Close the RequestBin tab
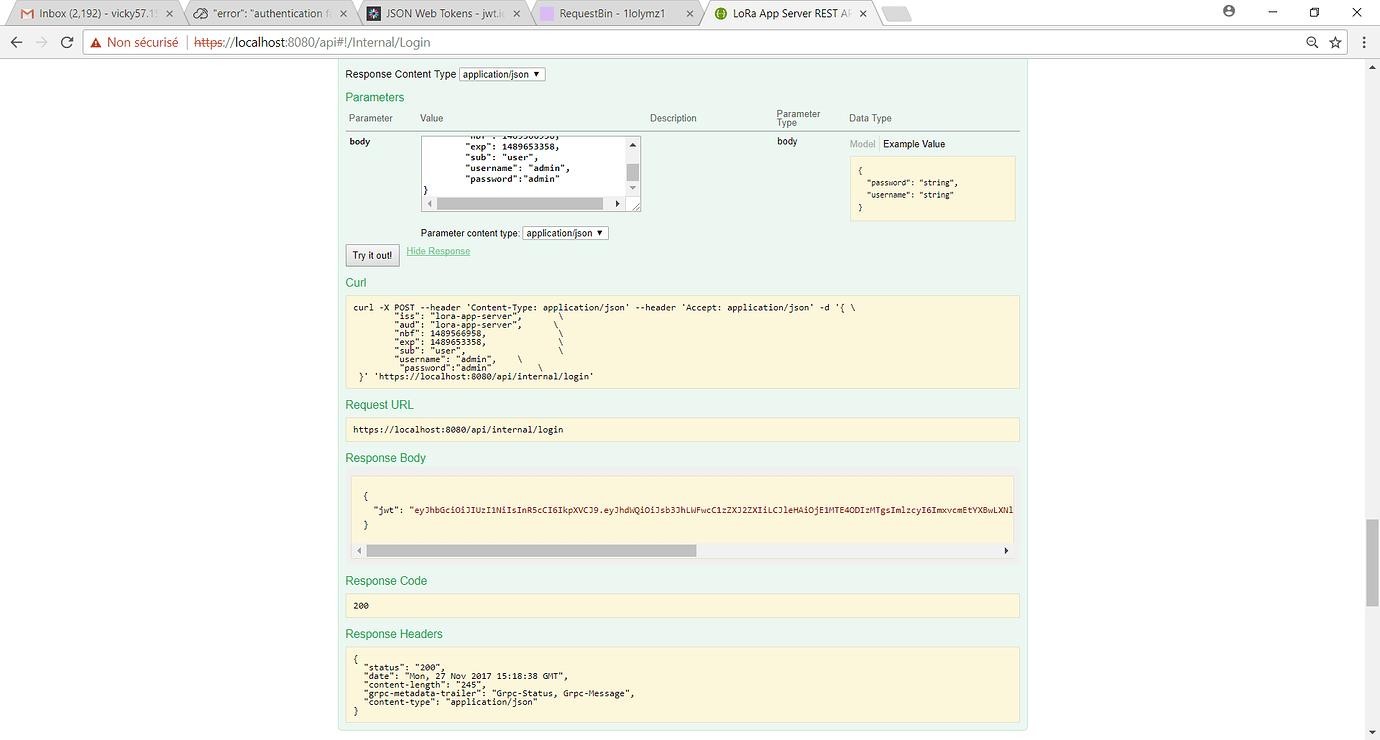Image resolution: width=1380 pixels, height=740 pixels. [x=688, y=14]
